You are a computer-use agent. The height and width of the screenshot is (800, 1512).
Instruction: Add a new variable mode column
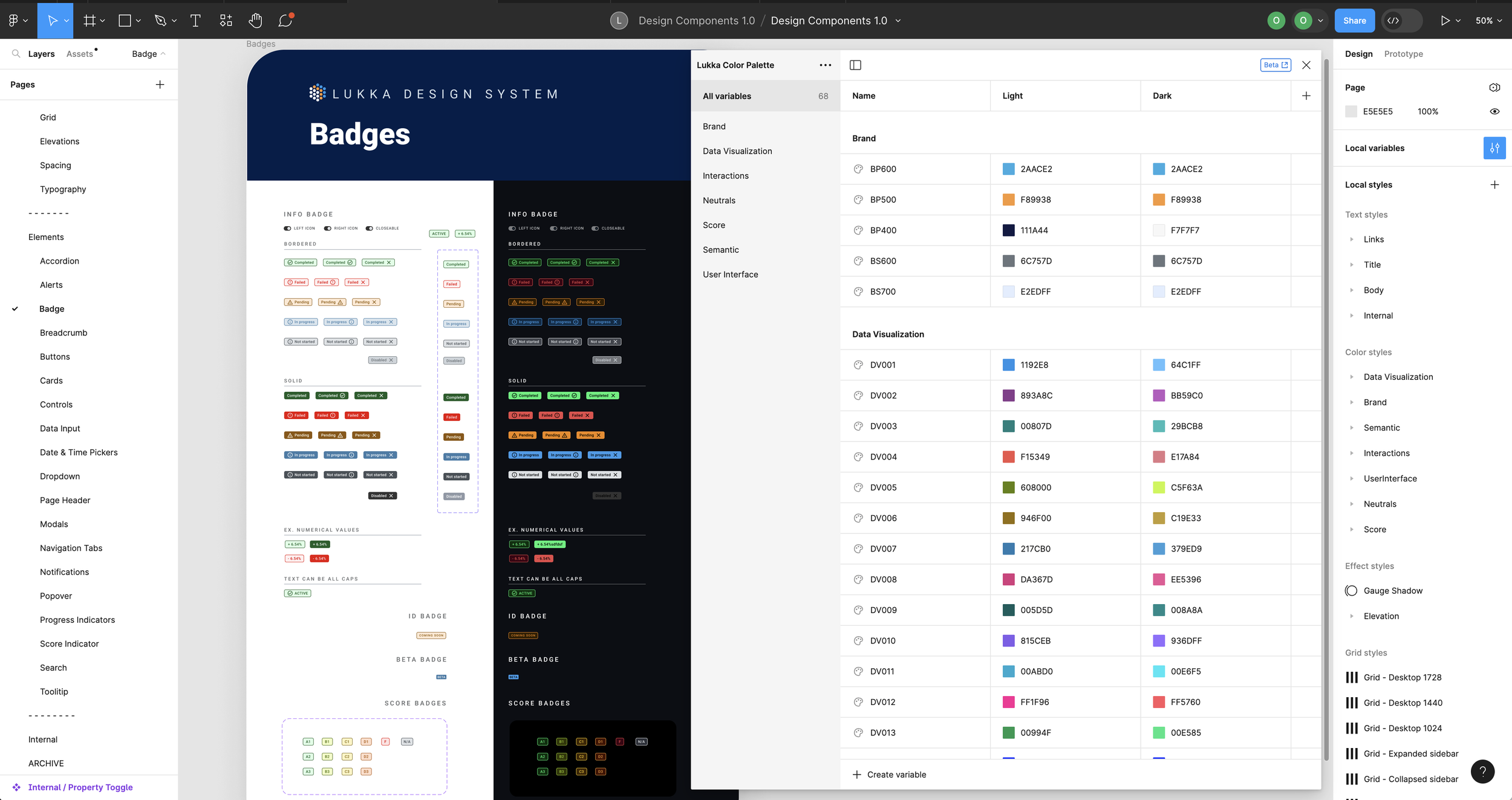coord(1306,96)
